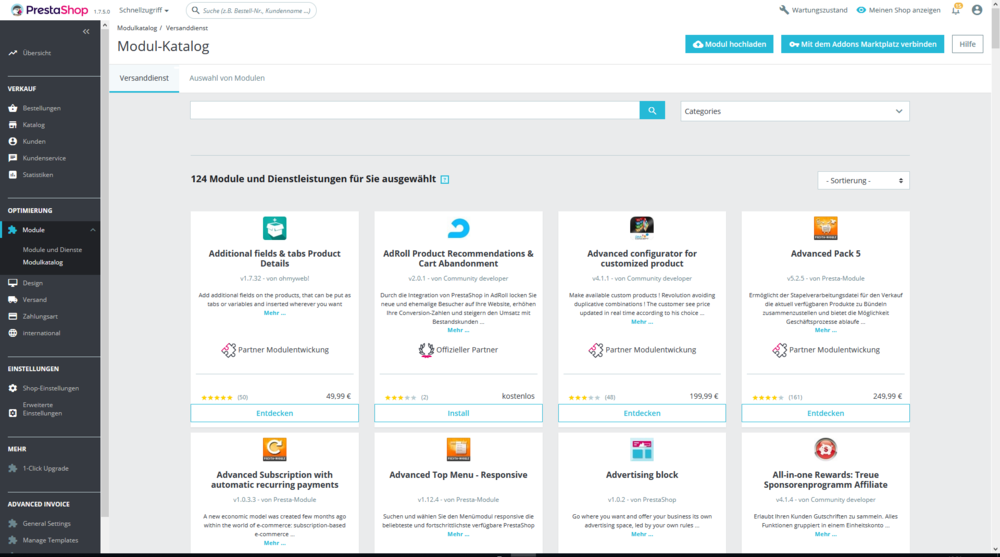Click the PrestaShop logo
The height and width of the screenshot is (557, 1000).
[49, 10]
